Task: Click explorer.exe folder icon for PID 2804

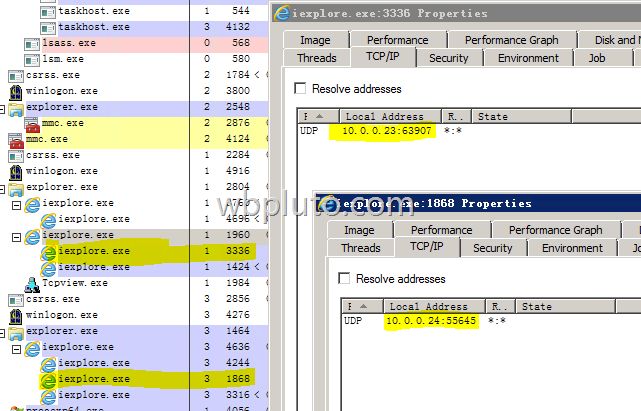Action: point(16,189)
